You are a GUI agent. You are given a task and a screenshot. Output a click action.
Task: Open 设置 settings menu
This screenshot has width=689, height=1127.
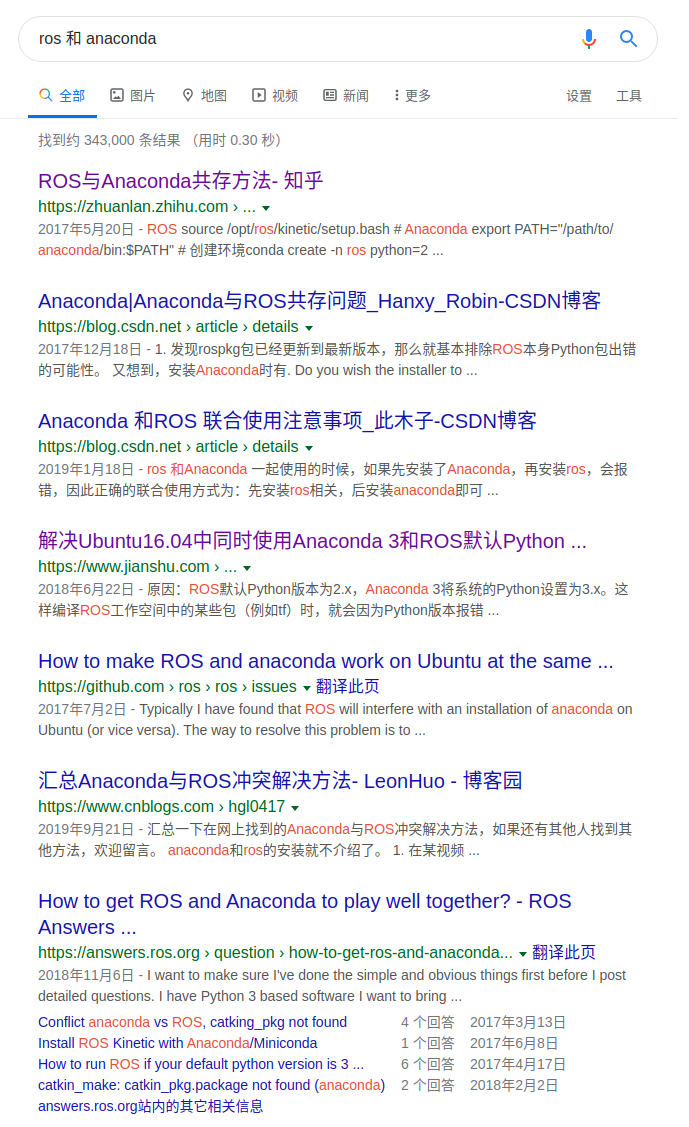579,96
